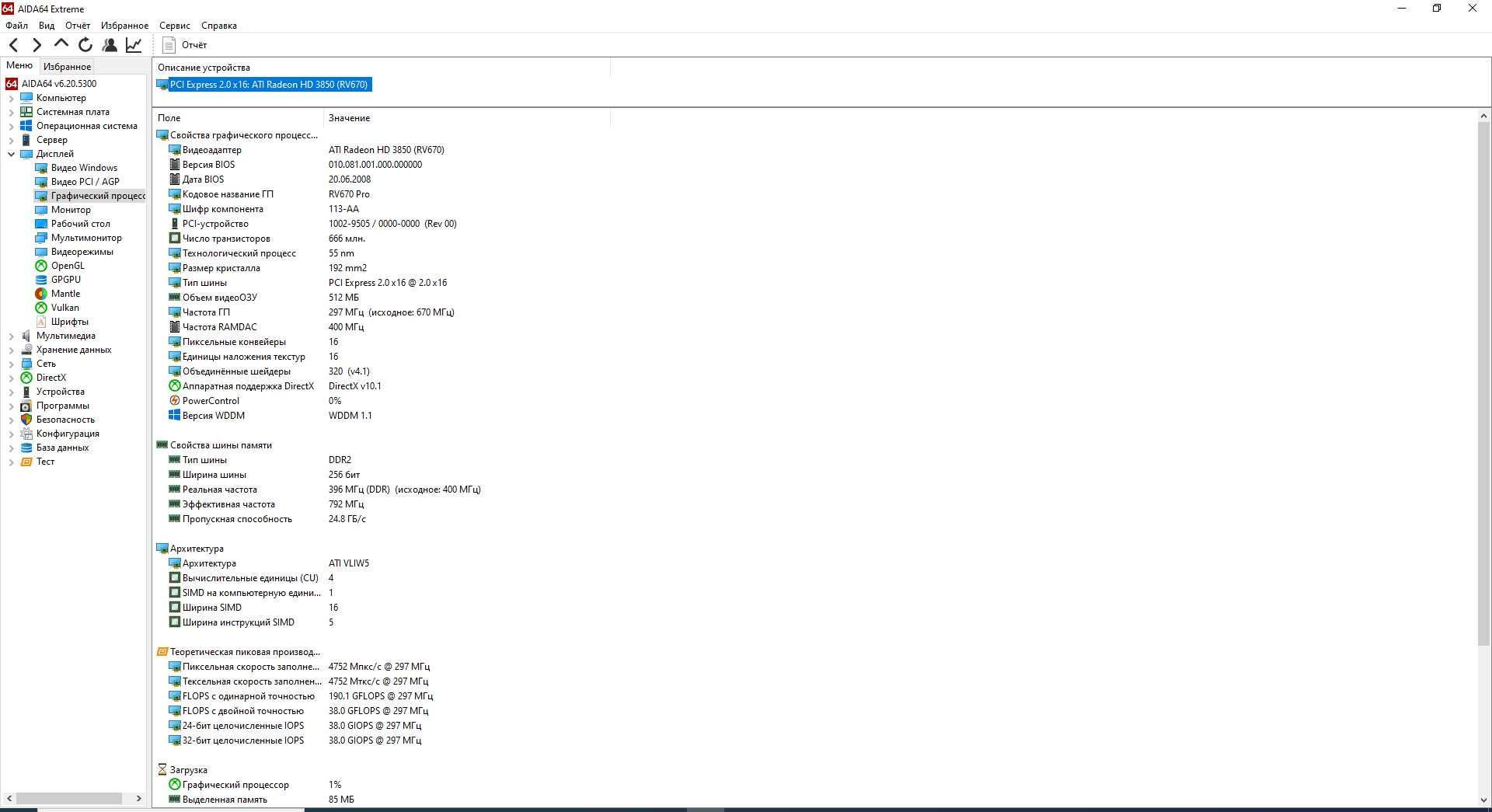Viewport: 1492px width, 812px height.
Task: Click the Значение column header
Action: click(x=466, y=118)
